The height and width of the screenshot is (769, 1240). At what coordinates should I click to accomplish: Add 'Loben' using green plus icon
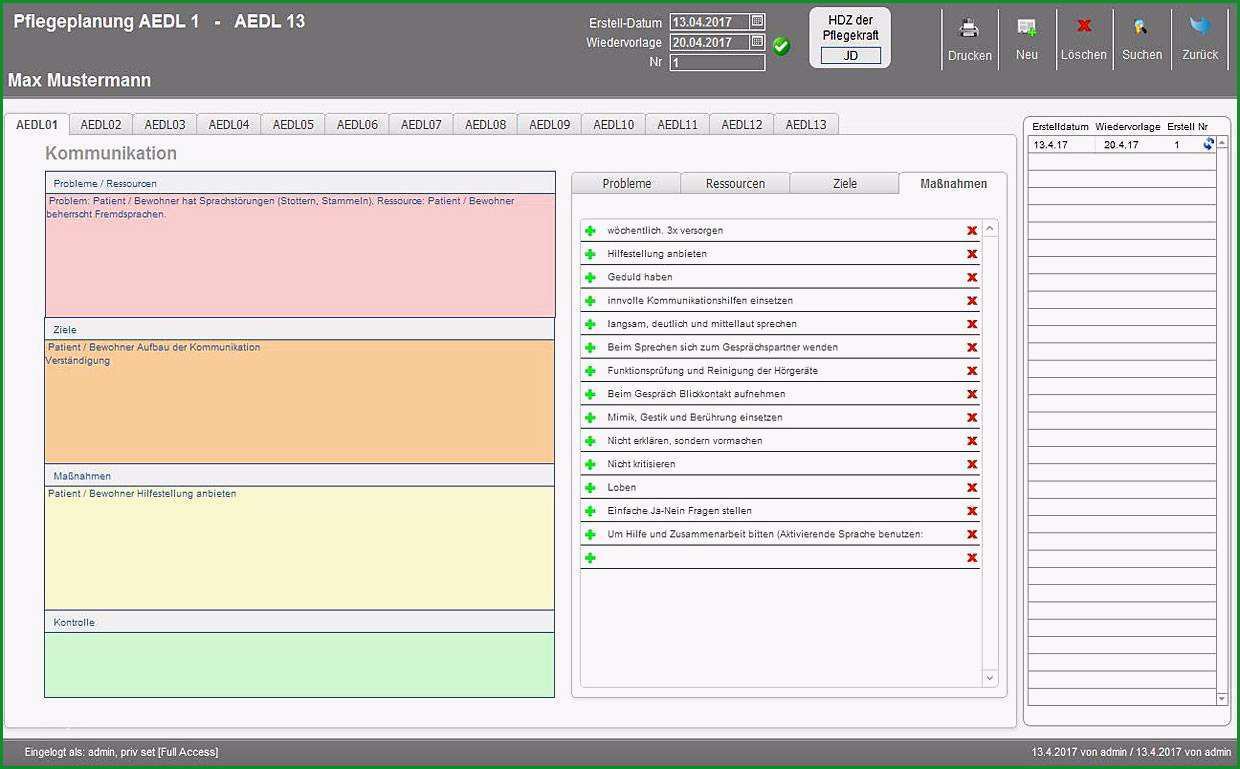tap(590, 488)
